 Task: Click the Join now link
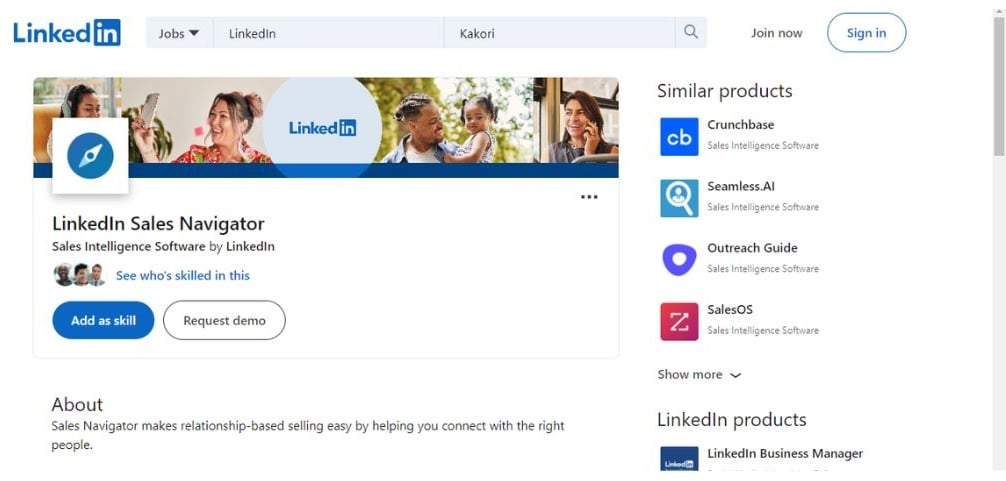[x=776, y=33]
